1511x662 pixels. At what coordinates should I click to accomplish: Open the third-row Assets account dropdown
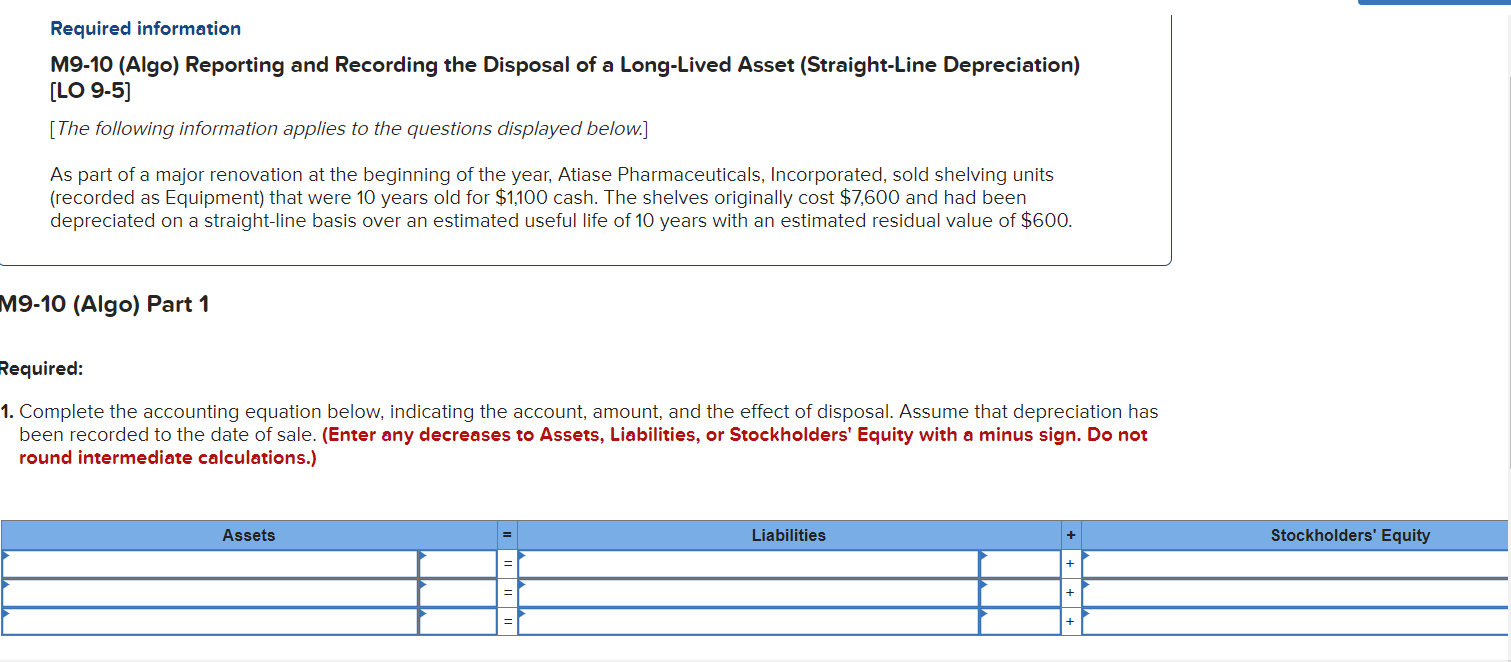click(210, 621)
